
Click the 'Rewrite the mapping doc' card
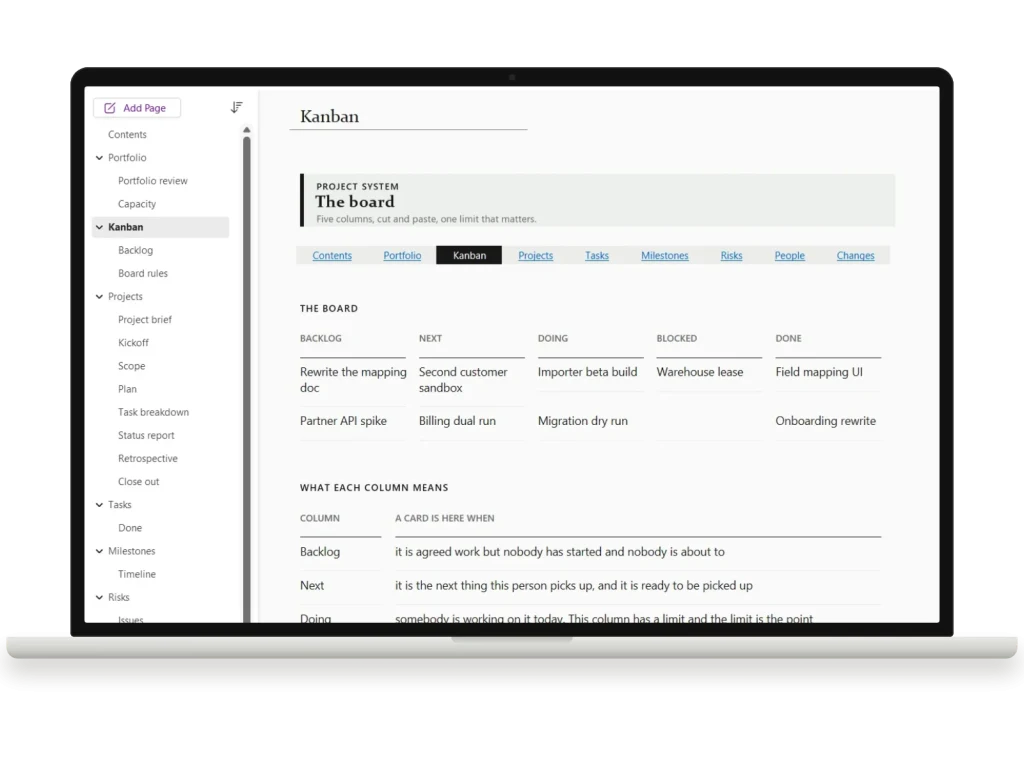pyautogui.click(x=353, y=380)
